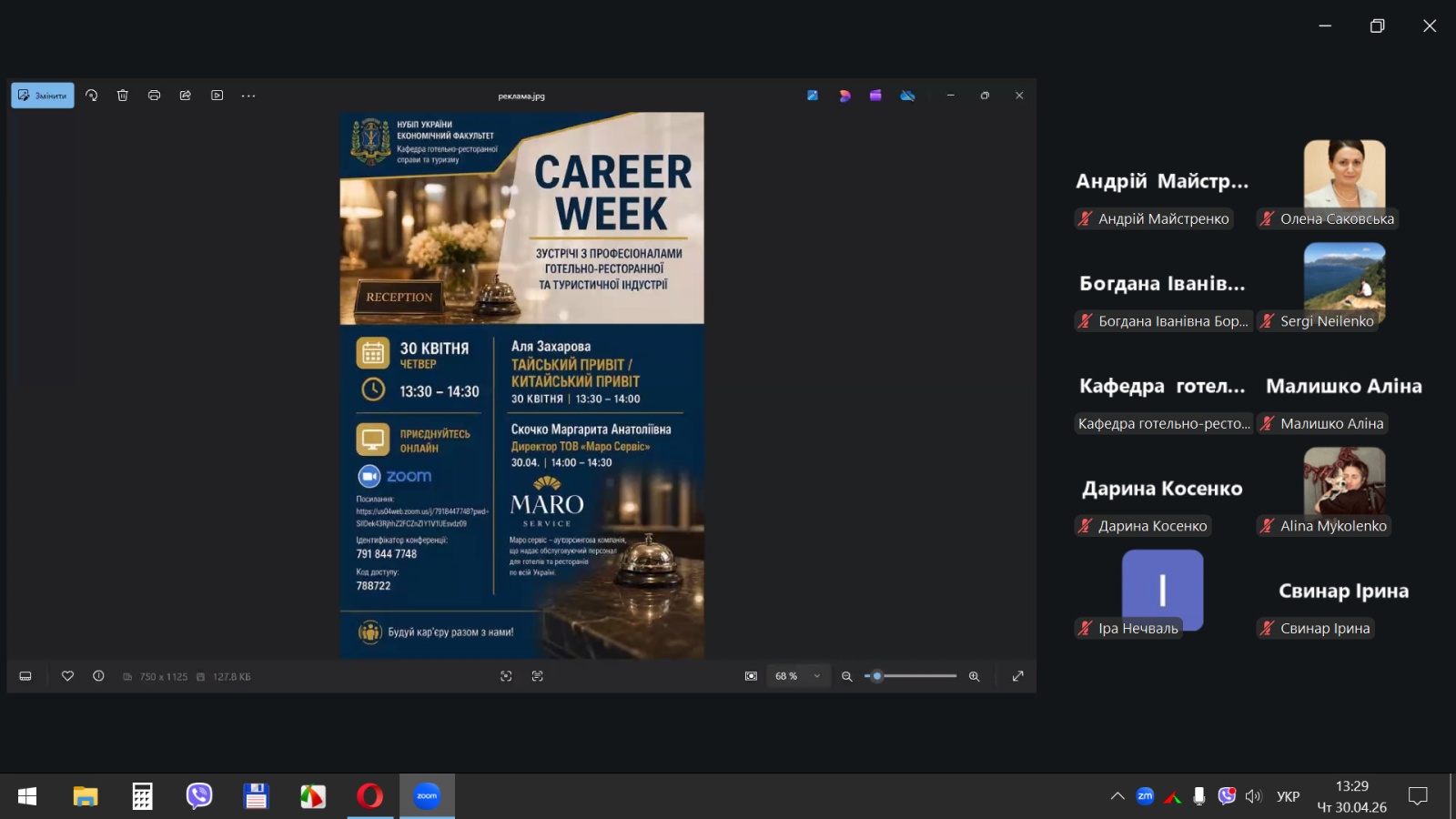1456x819 pixels.
Task: Share the image via share icon
Action: click(x=186, y=96)
